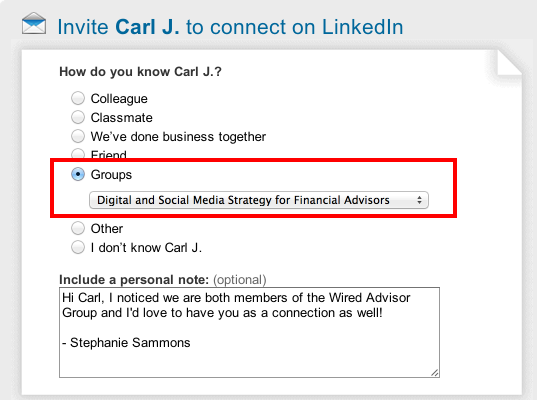Click the "Classmate" label text
This screenshot has width=537, height=400.
pyautogui.click(x=122, y=117)
